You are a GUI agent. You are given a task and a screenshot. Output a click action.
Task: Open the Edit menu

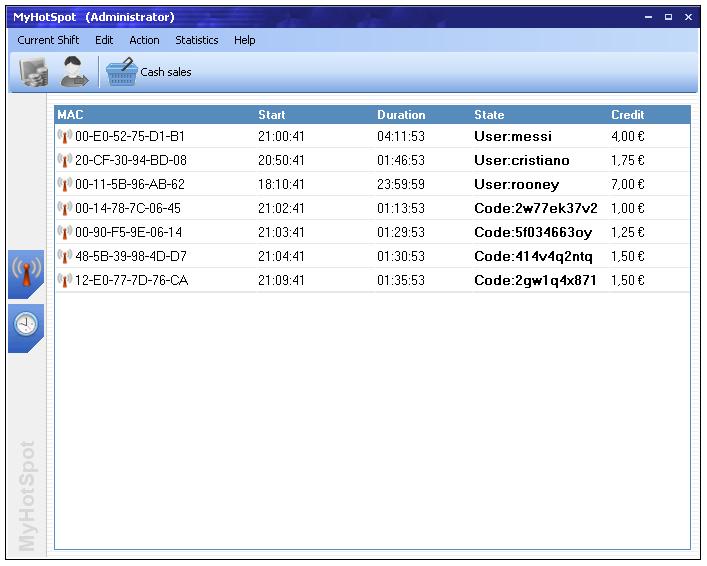(104, 40)
